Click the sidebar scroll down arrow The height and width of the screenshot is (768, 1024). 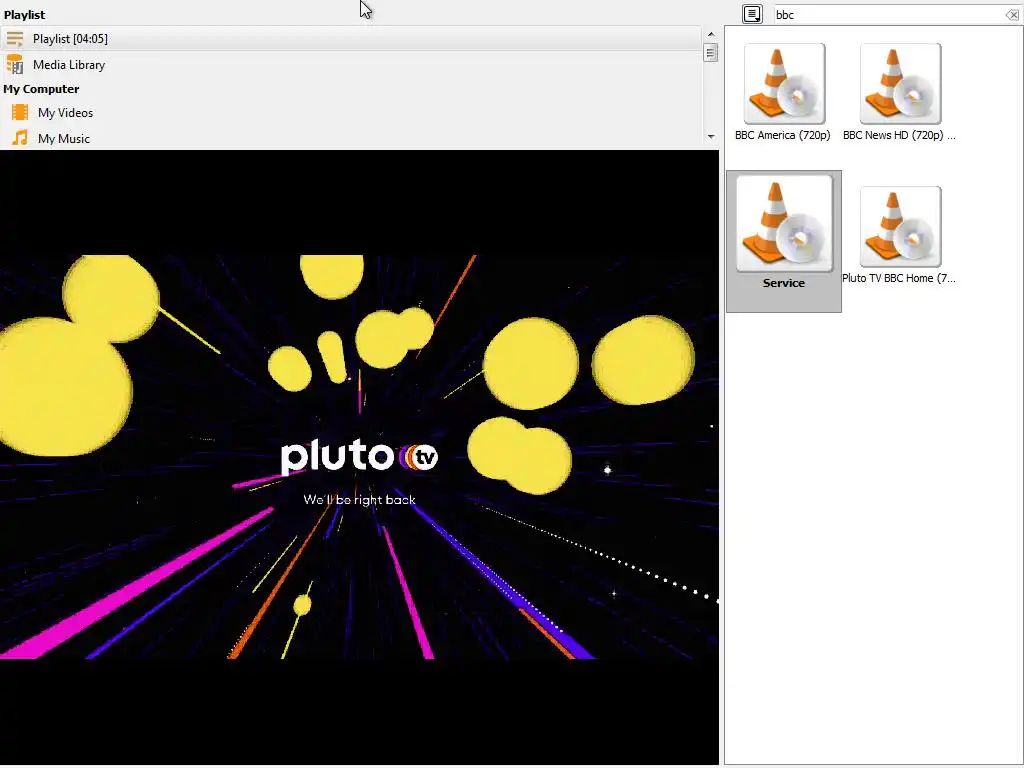(x=711, y=136)
